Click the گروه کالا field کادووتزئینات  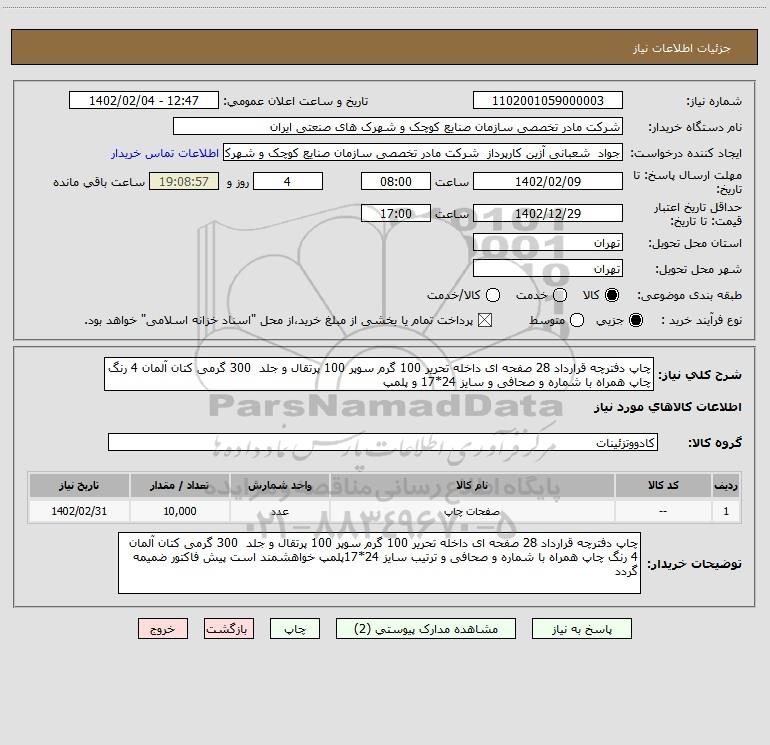383,442
